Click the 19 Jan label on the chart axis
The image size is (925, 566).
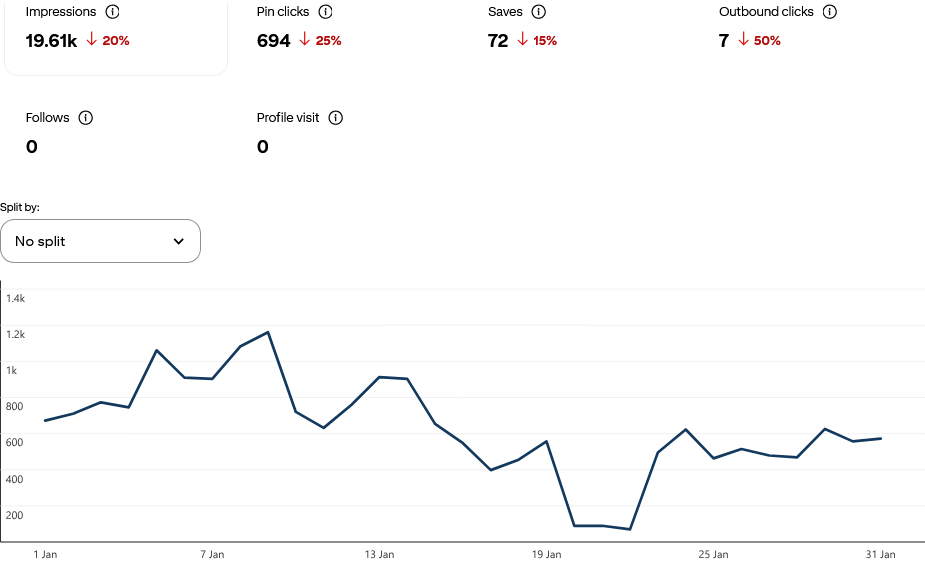click(547, 554)
